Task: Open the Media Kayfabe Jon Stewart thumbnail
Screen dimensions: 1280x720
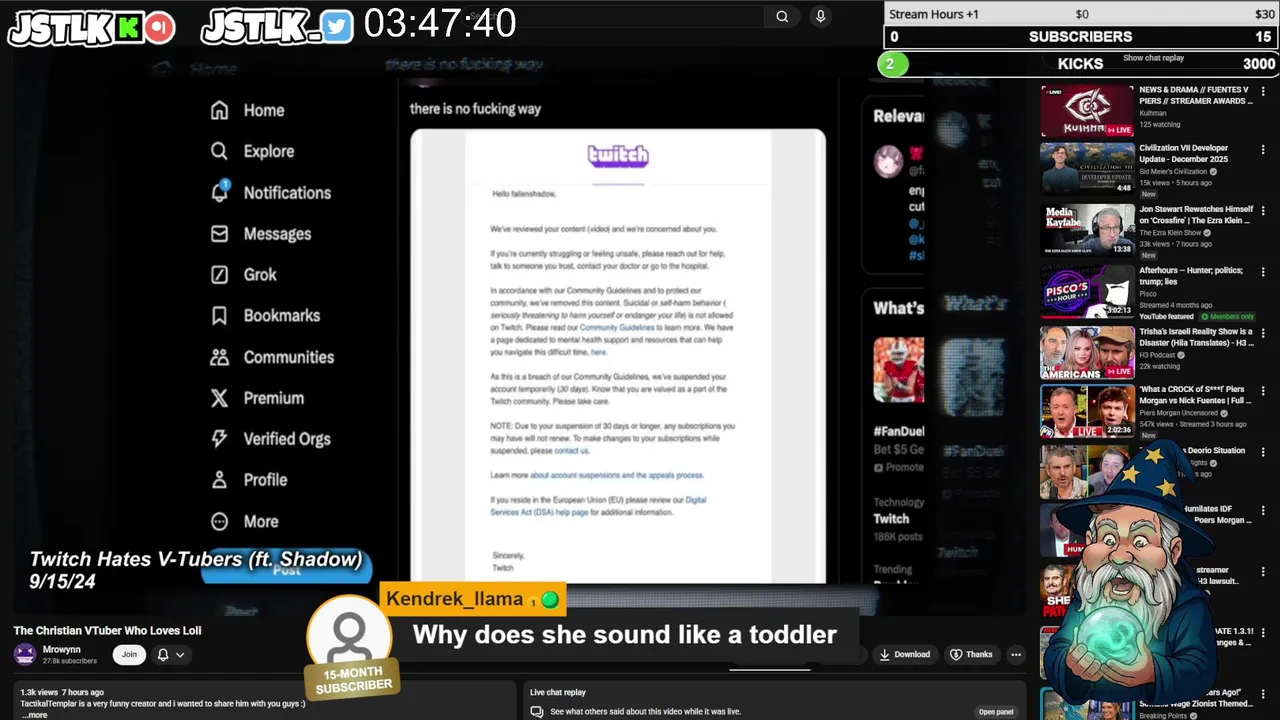Action: (x=1087, y=229)
